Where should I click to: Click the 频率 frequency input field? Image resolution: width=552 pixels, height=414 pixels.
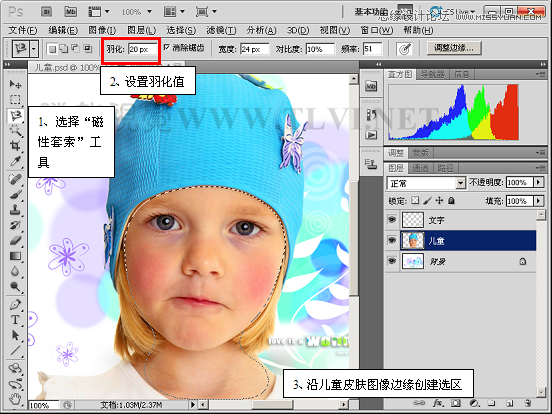pyautogui.click(x=372, y=49)
